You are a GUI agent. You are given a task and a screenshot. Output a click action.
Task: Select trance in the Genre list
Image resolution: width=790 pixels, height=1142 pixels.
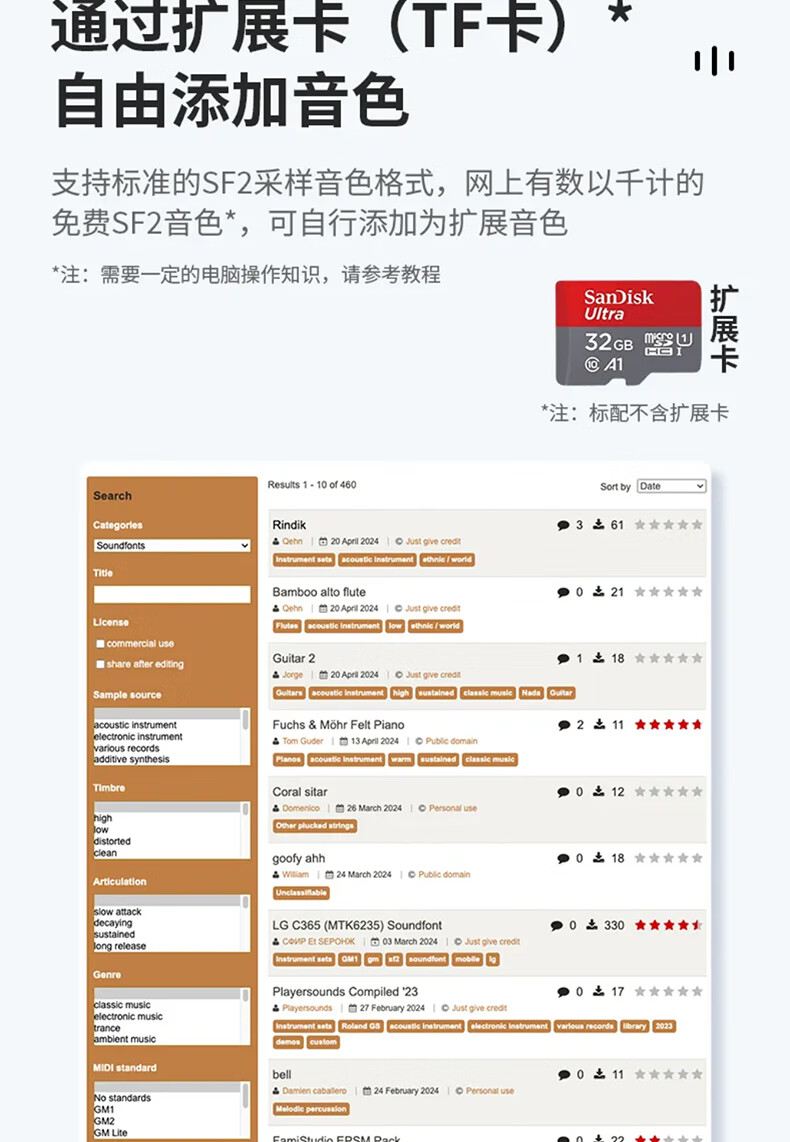pos(107,1028)
